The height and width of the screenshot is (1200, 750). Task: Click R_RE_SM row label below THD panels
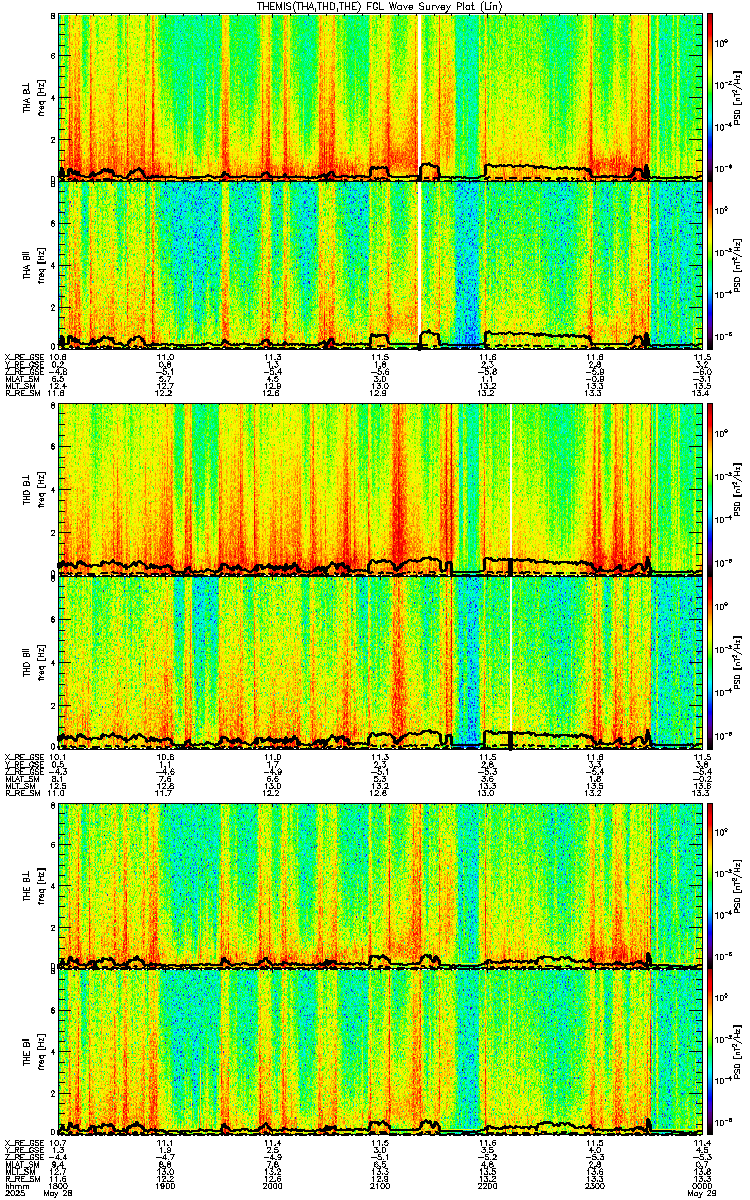tap(22, 793)
